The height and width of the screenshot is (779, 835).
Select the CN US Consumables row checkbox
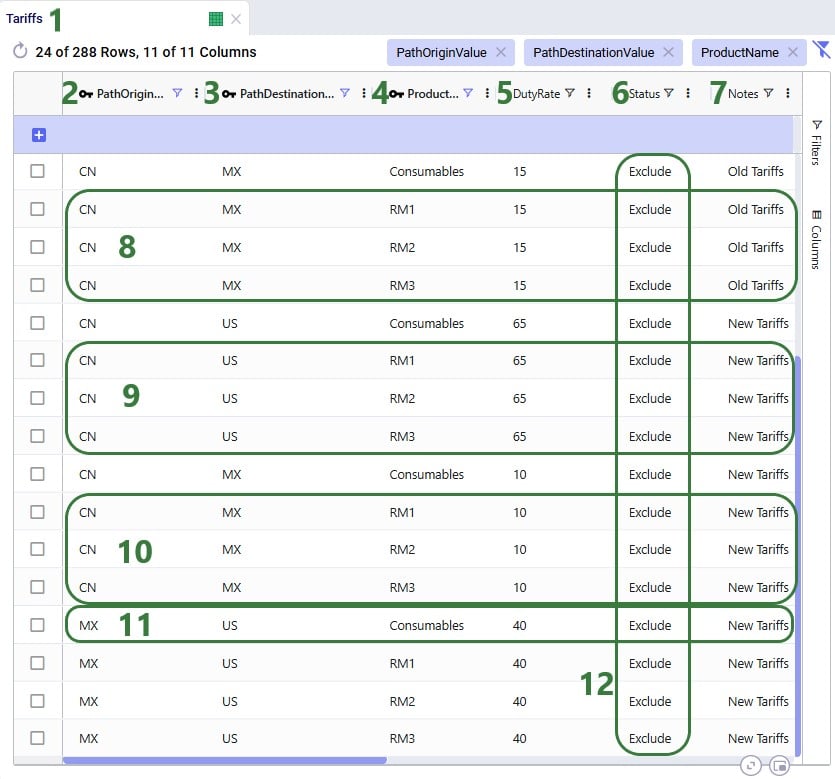click(x=37, y=323)
